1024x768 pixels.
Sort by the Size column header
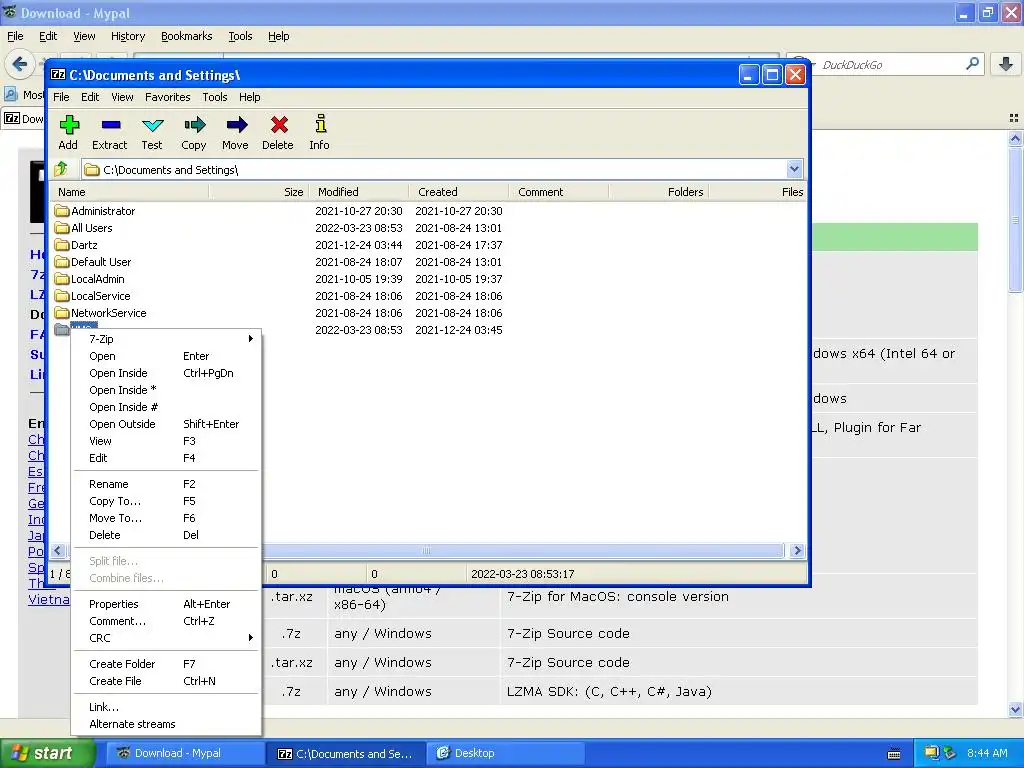click(259, 191)
